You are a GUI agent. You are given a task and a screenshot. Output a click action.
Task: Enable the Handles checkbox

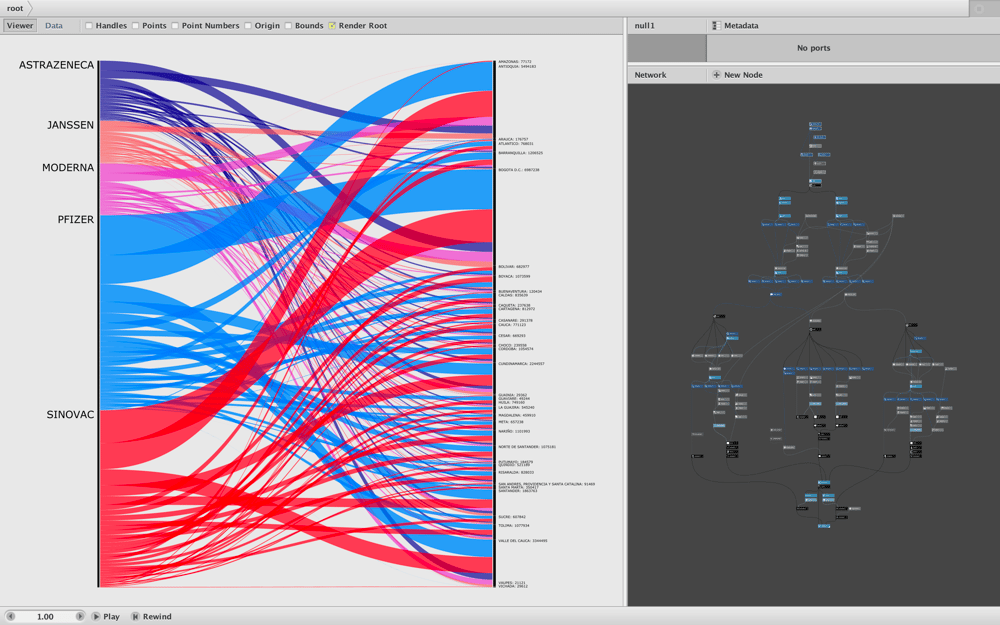click(x=89, y=26)
